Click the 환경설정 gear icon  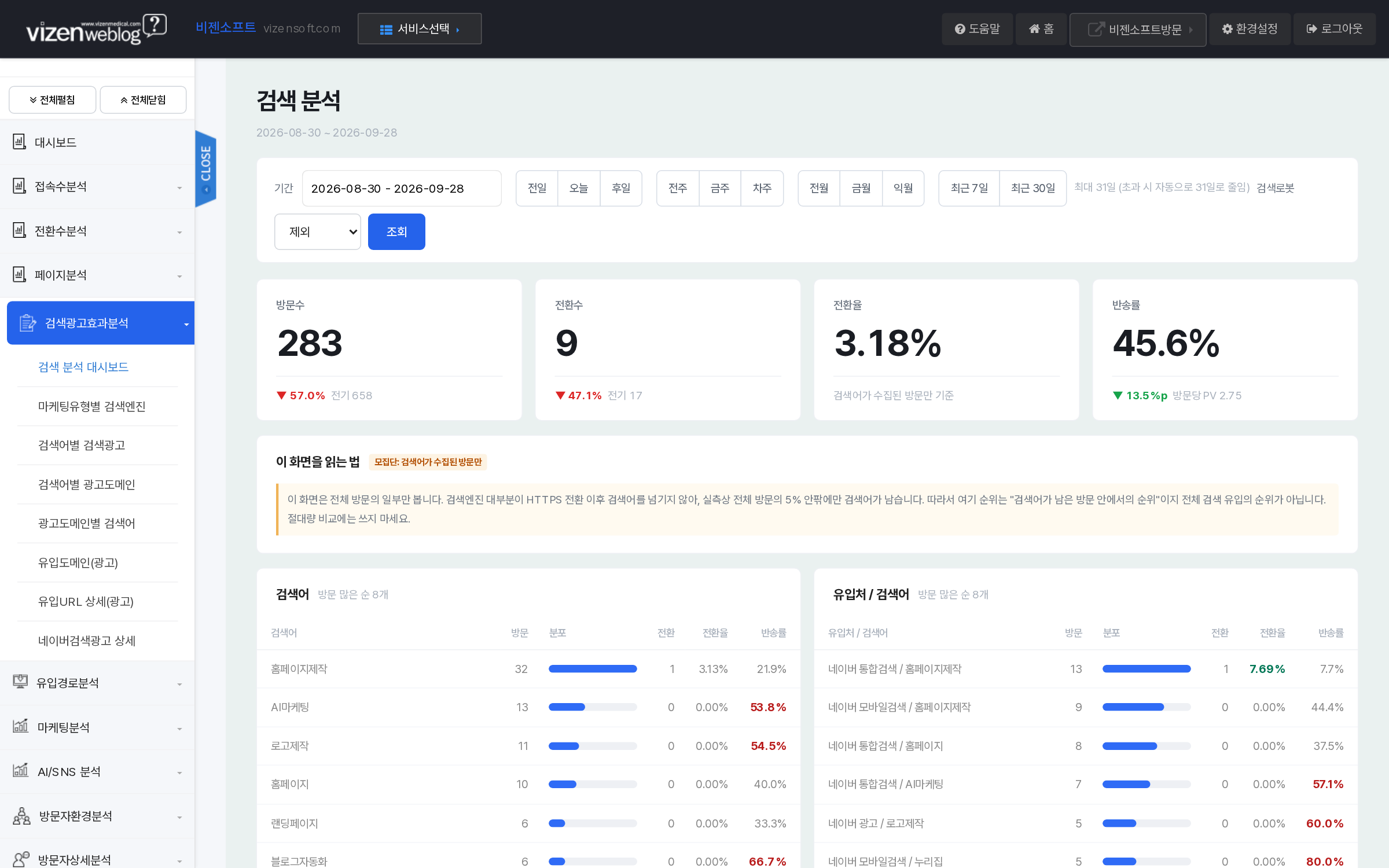coord(1227,29)
